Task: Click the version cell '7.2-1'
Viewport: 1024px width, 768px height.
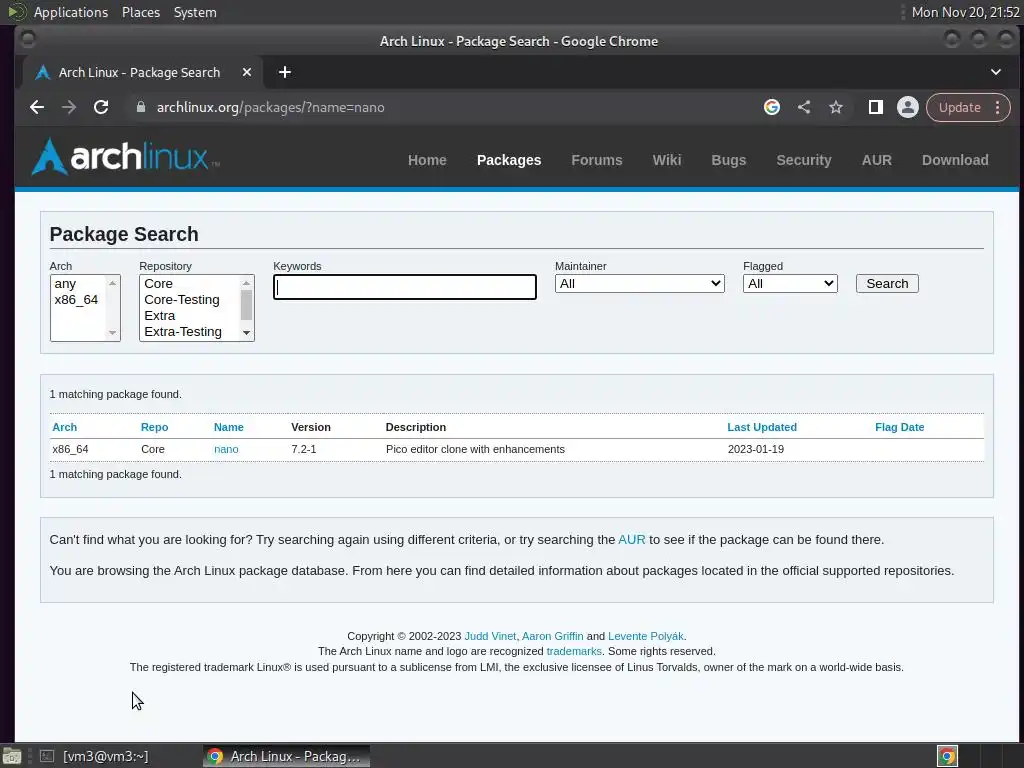Action: point(304,449)
